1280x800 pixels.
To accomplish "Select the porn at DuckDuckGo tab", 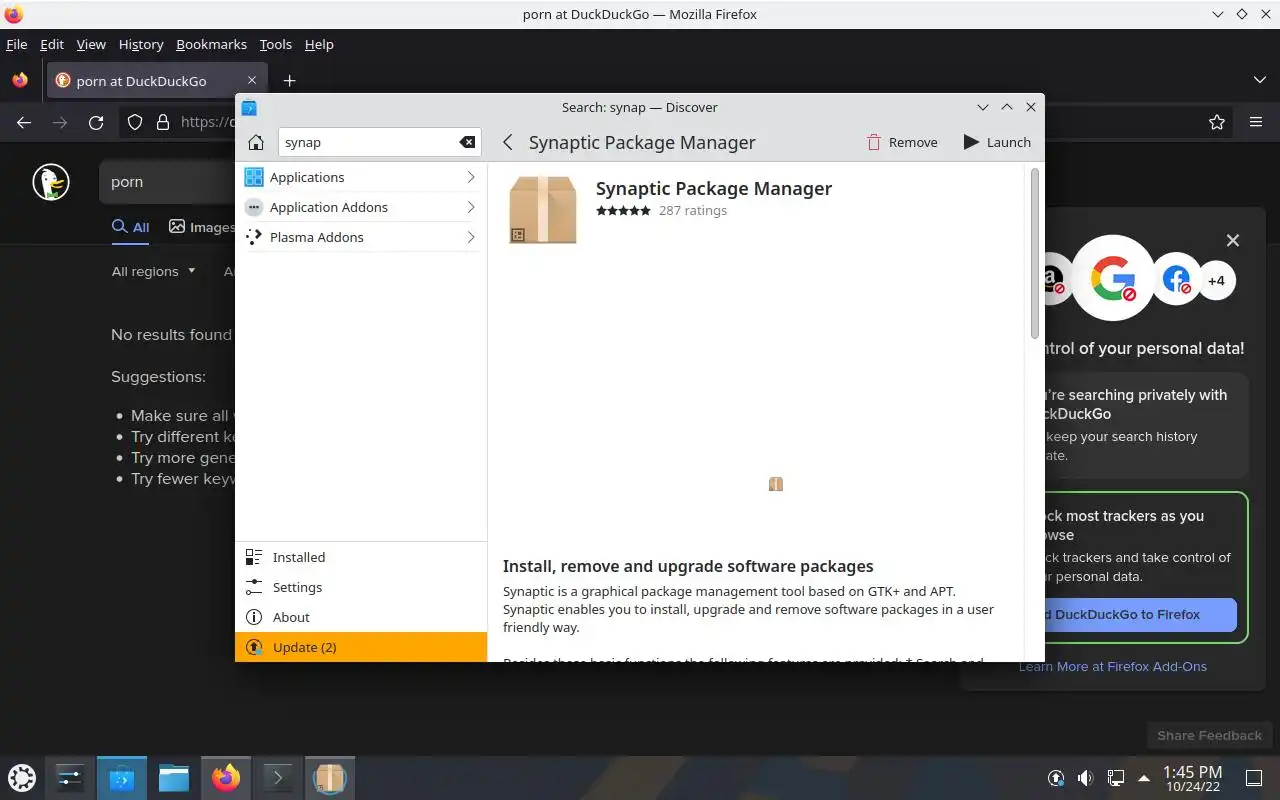I will (157, 81).
